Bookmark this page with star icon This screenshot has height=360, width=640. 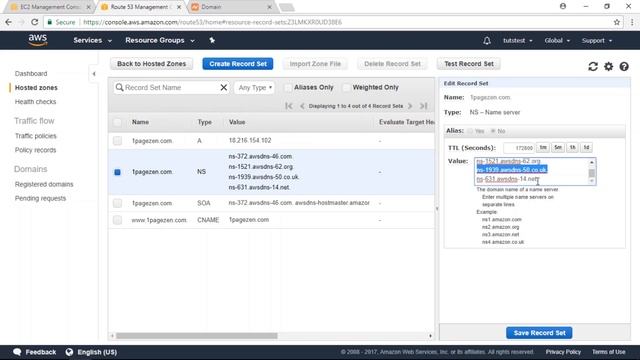[x=617, y=22]
